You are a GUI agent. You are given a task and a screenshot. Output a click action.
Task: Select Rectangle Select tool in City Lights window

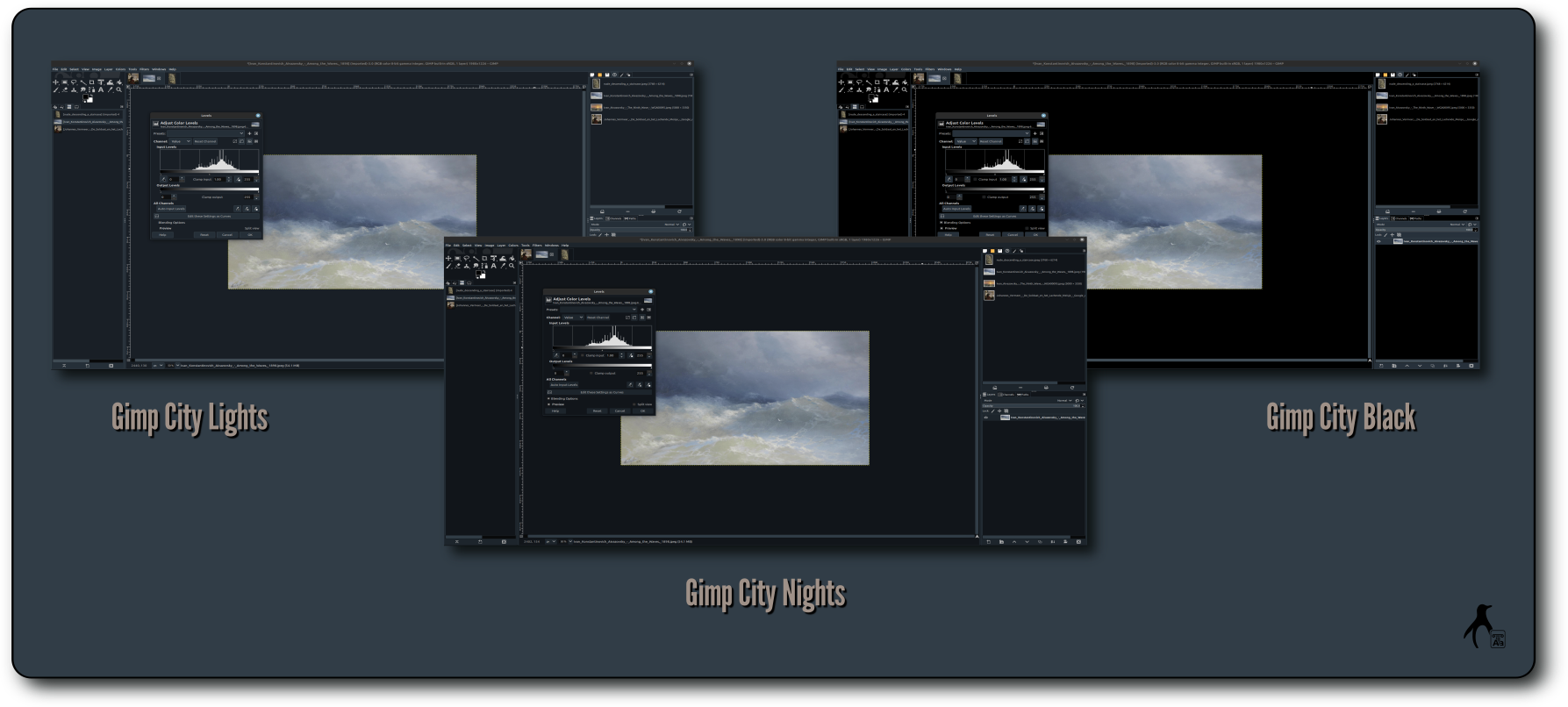(x=64, y=82)
